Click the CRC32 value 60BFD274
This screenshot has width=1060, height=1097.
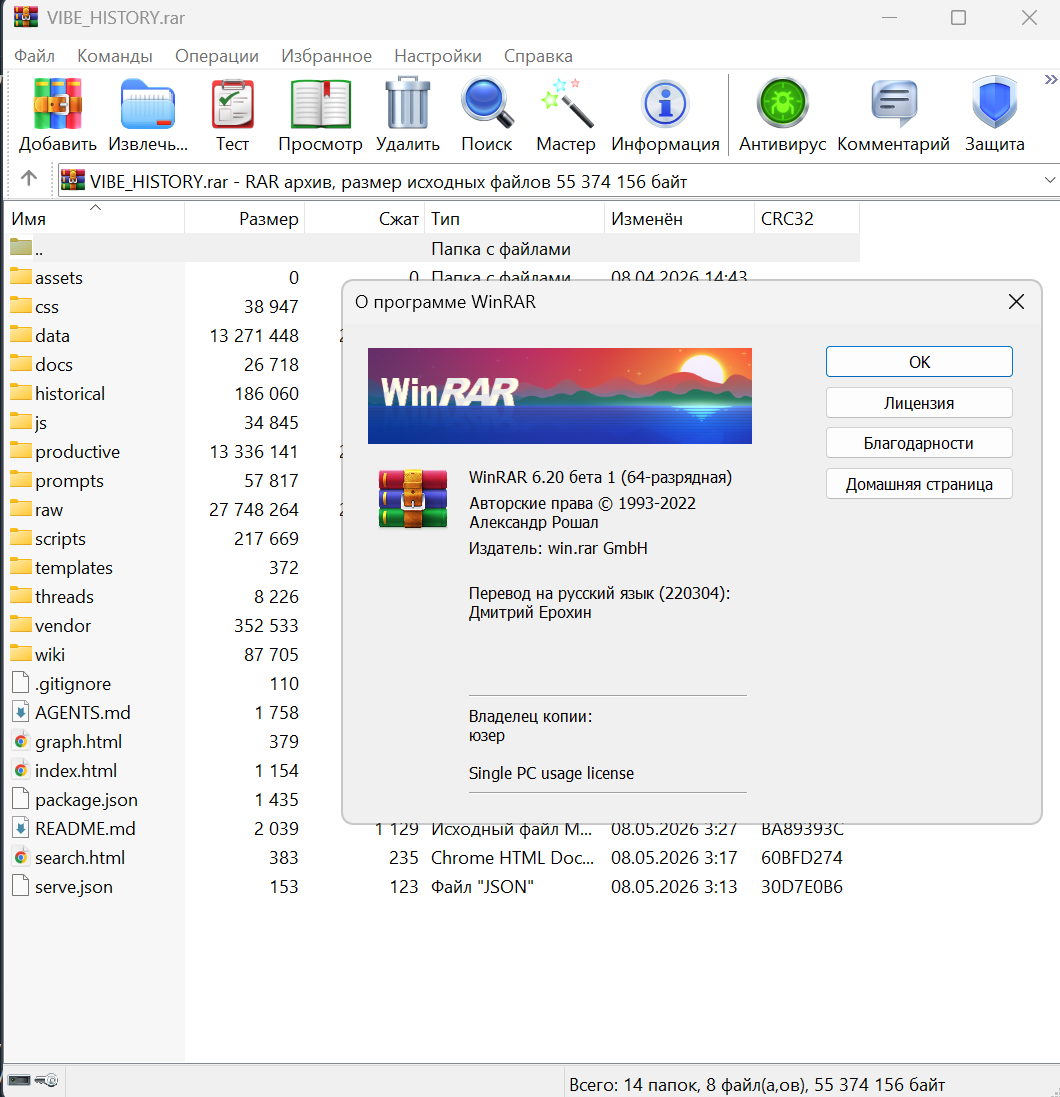click(802, 858)
